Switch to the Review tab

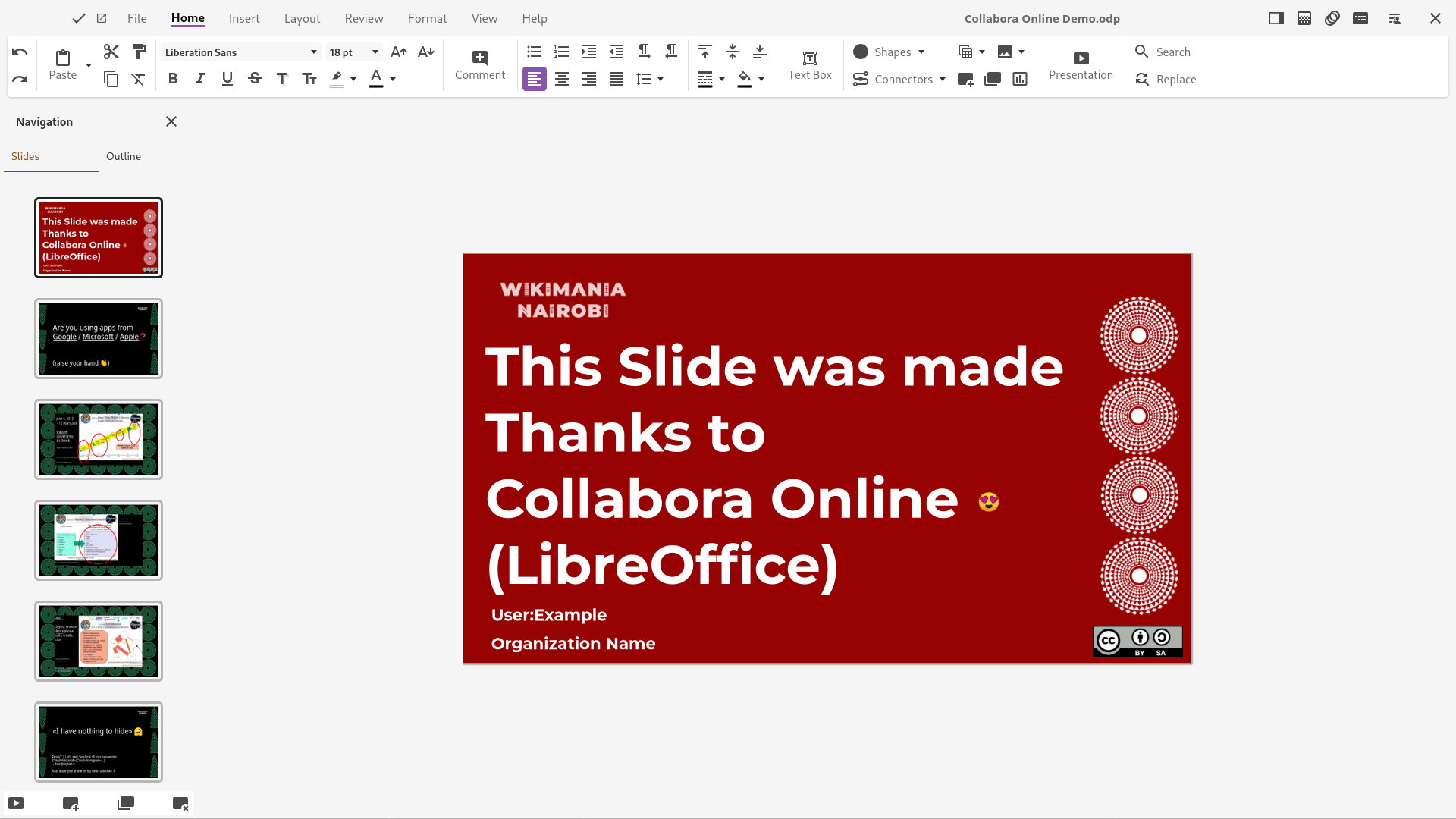[364, 18]
